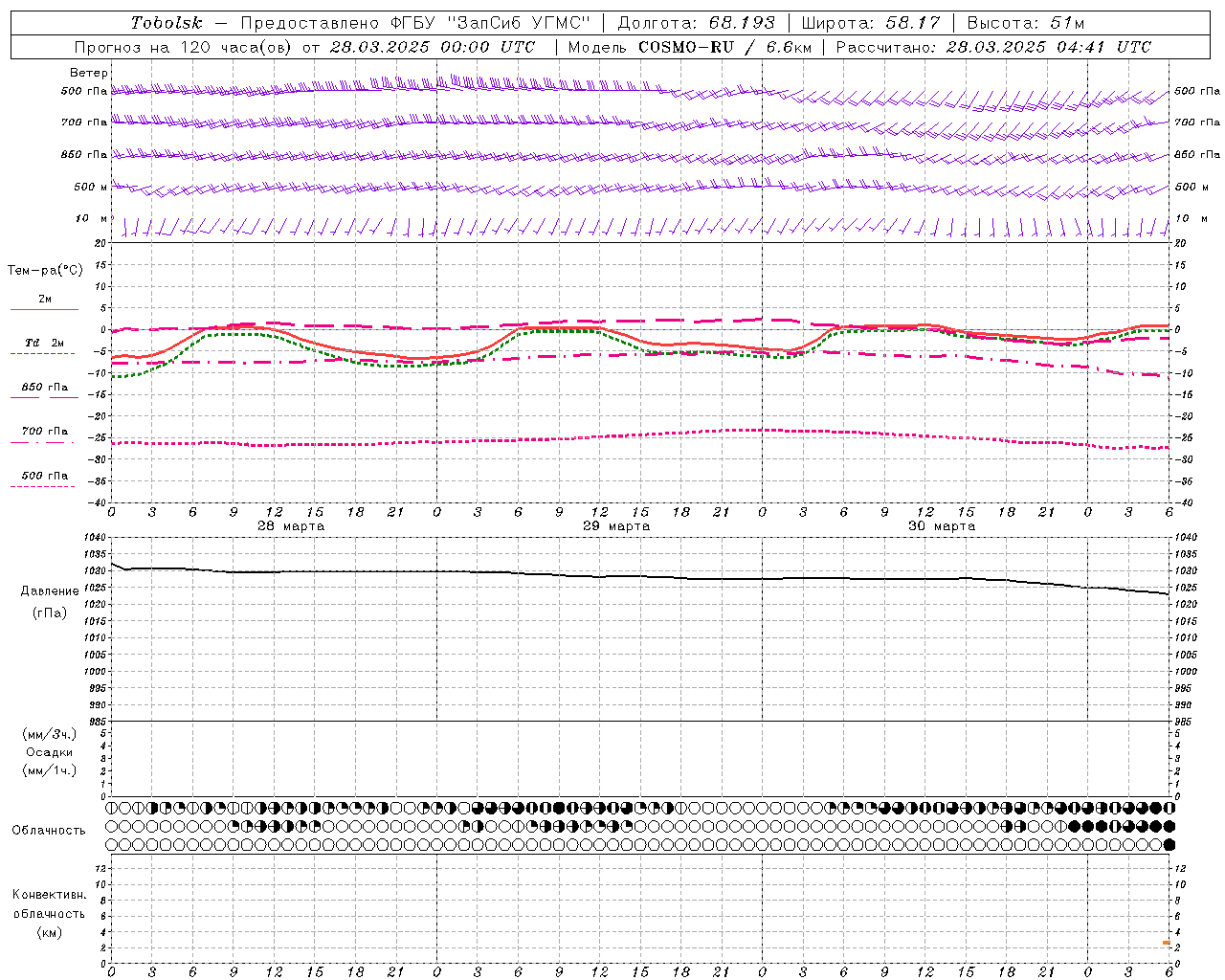Click the "28 марта" date label

coord(291,526)
